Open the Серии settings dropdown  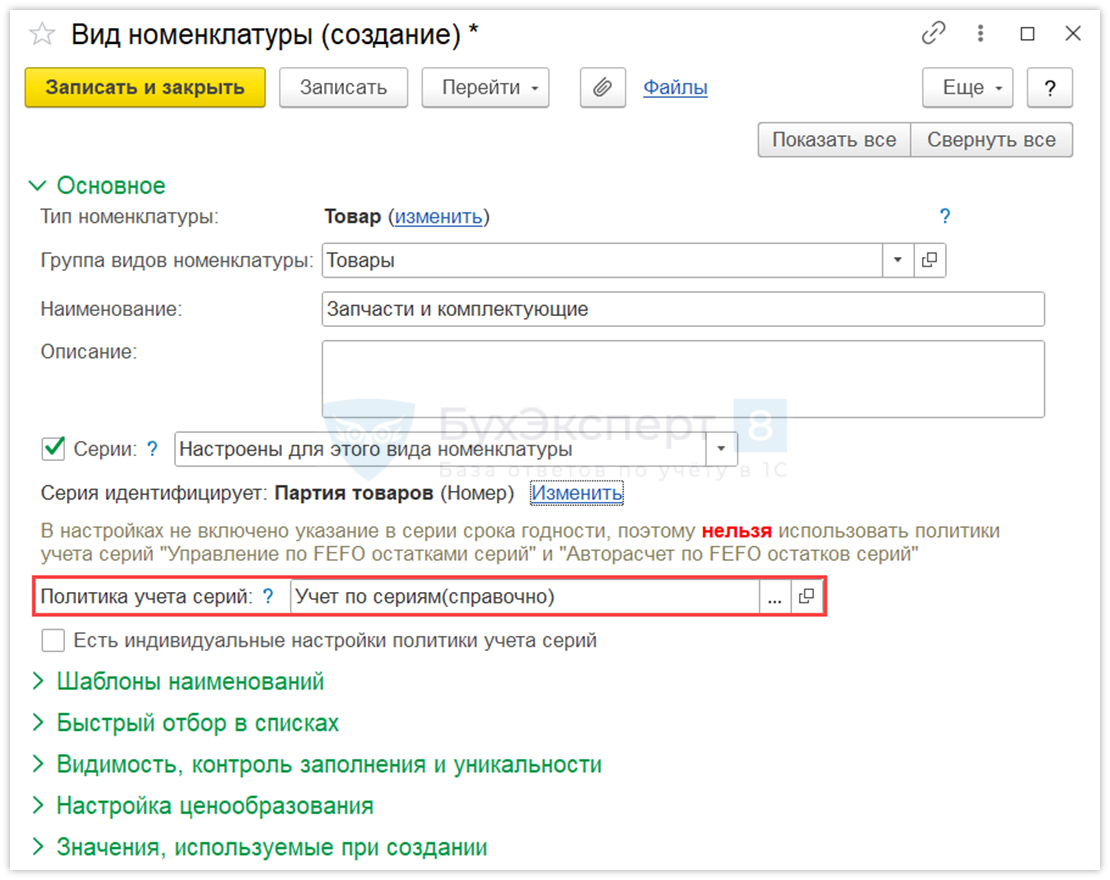(x=721, y=449)
